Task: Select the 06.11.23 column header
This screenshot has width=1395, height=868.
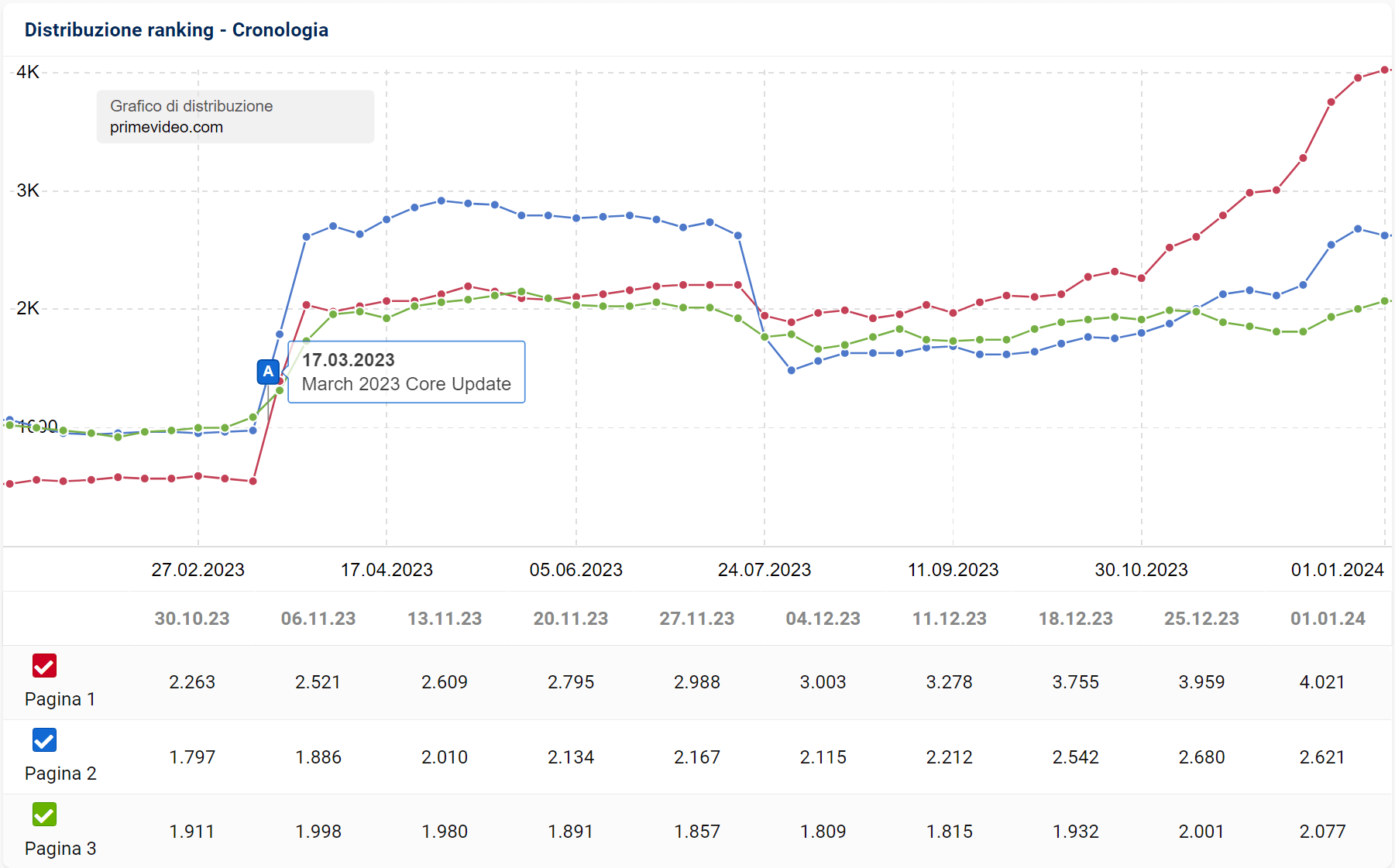Action: (318, 619)
